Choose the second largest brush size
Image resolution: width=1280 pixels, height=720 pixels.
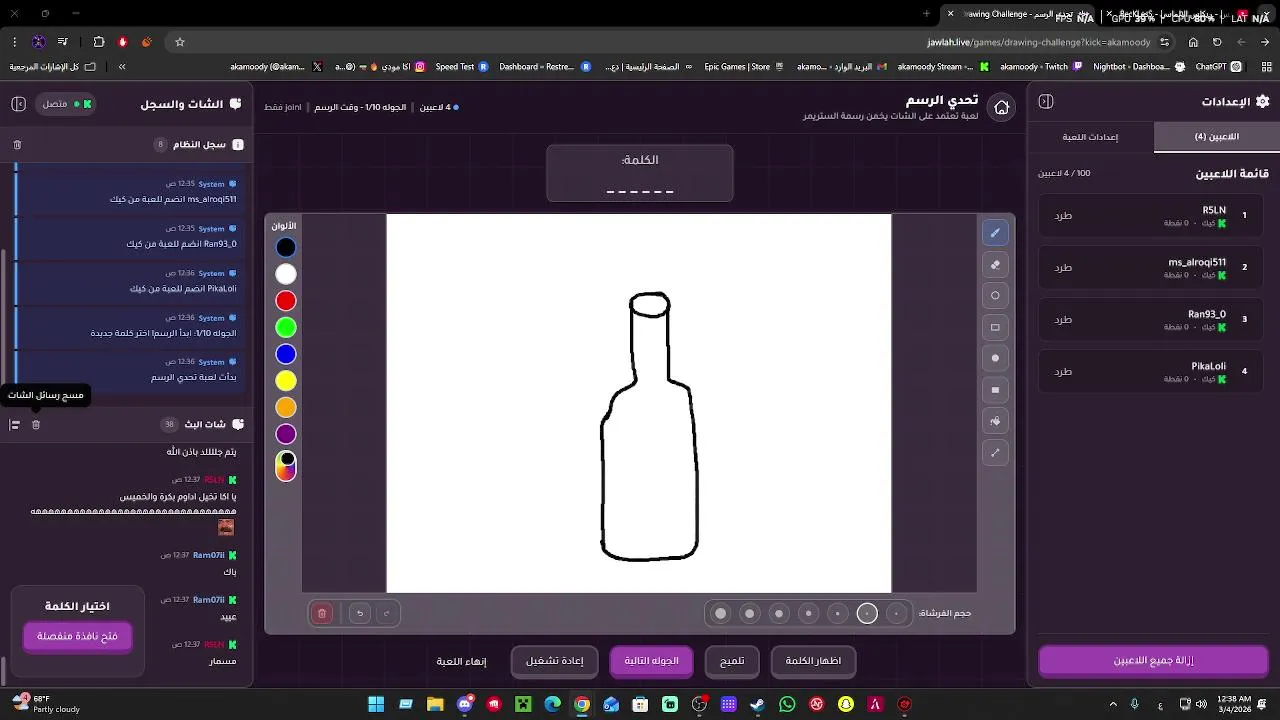pos(749,613)
